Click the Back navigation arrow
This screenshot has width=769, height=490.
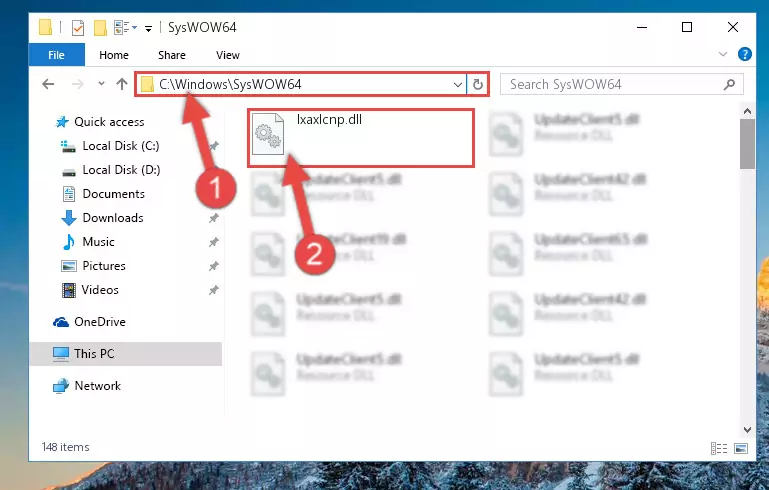pyautogui.click(x=48, y=84)
